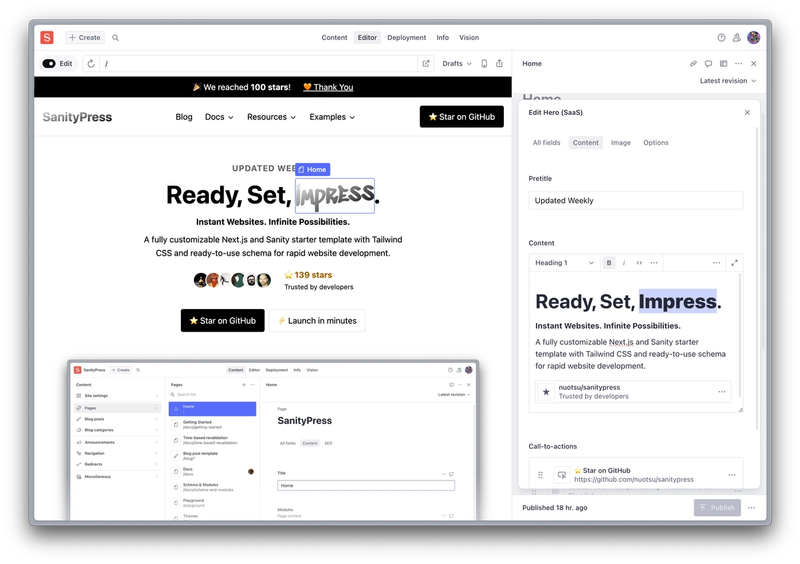Open content editor insert menu ellipsis
The height and width of the screenshot is (564, 800).
(717, 263)
